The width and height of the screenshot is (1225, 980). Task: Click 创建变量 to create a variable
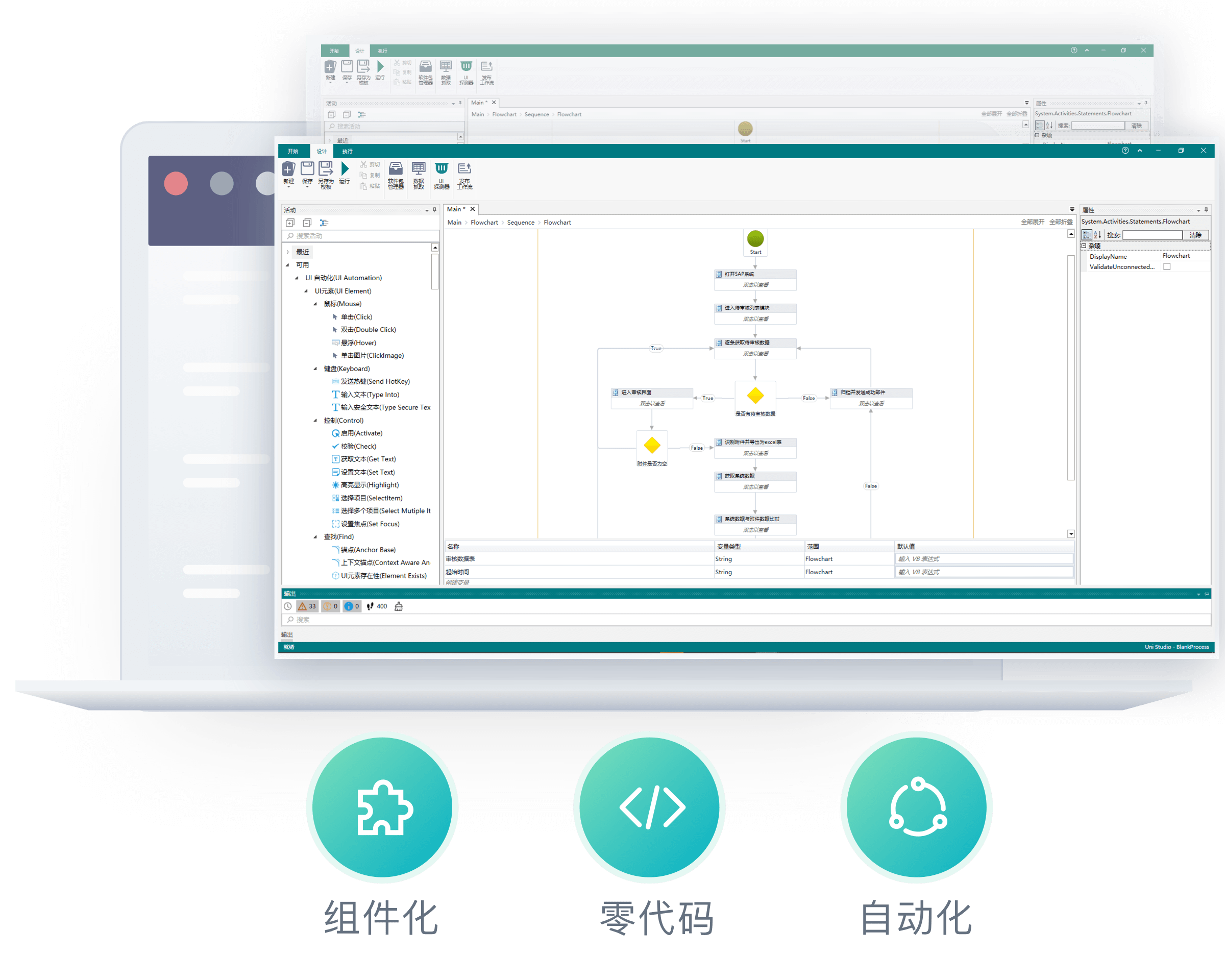tap(457, 582)
